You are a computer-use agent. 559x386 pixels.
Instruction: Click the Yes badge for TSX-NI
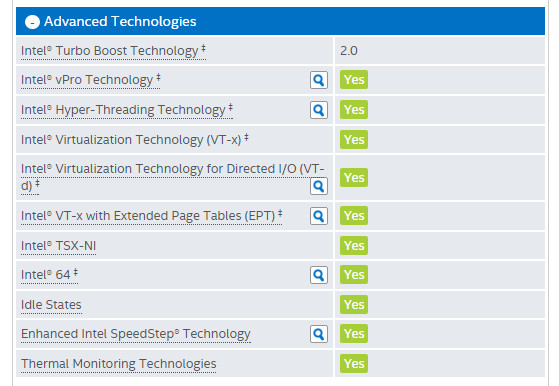[354, 246]
